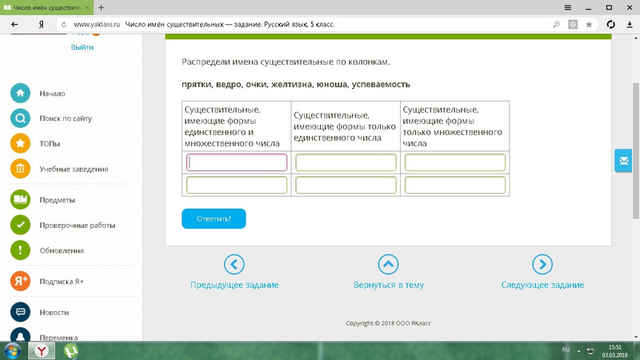The height and width of the screenshot is (360, 640).
Task: Click the circular sync icon in toolbar
Action: pos(611,24)
